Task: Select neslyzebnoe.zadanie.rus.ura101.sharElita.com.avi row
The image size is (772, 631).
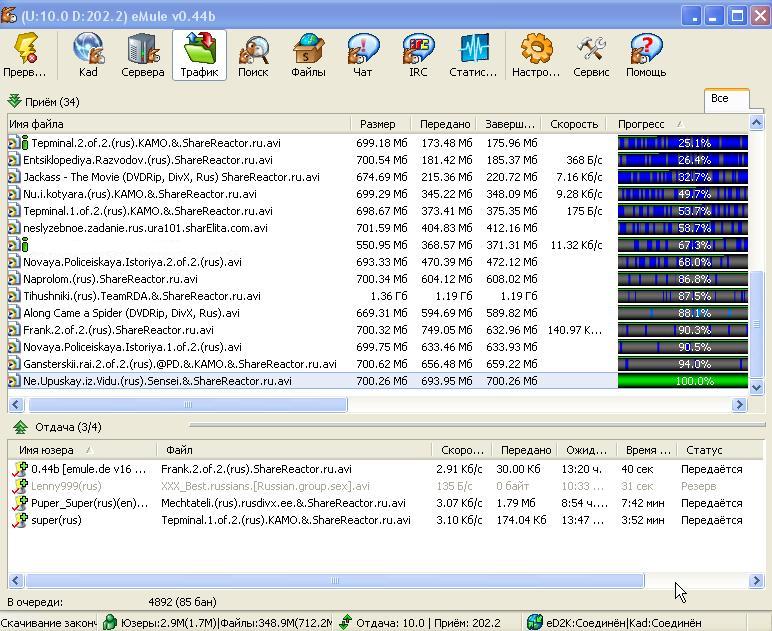Action: click(x=378, y=228)
